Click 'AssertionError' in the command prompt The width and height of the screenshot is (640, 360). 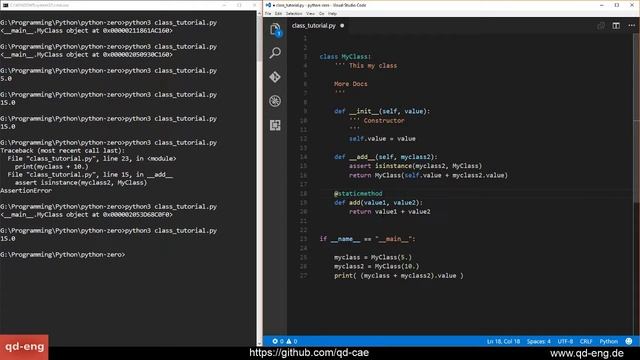(26, 191)
